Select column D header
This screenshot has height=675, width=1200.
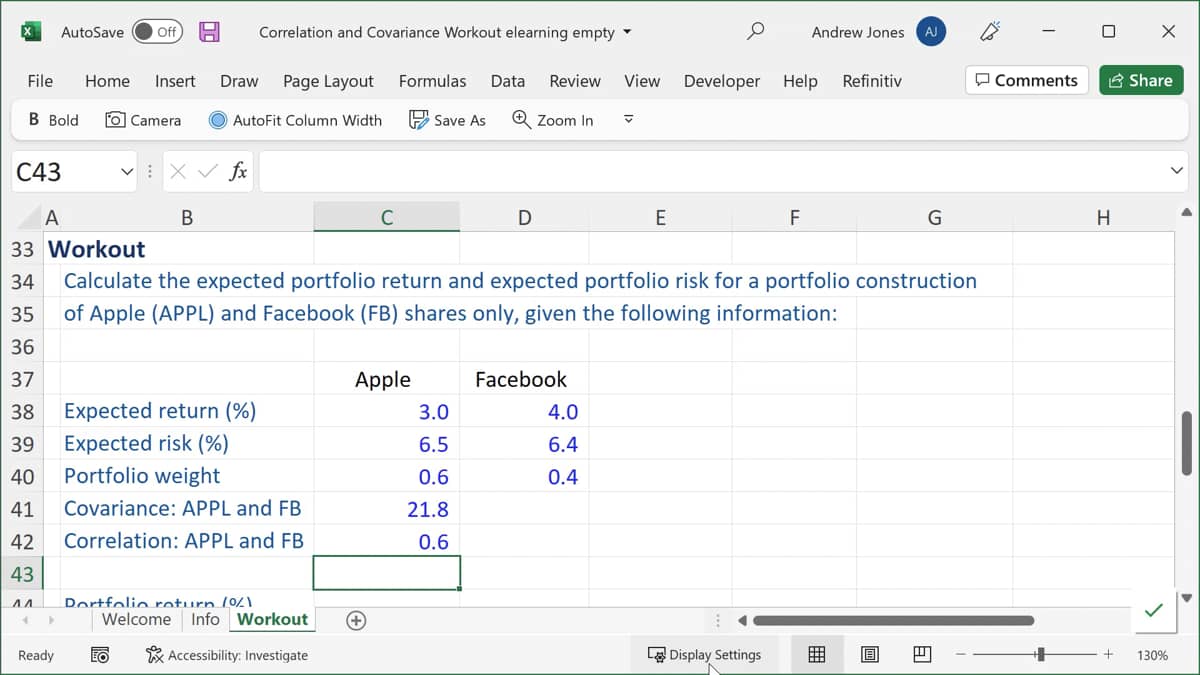tap(524, 217)
